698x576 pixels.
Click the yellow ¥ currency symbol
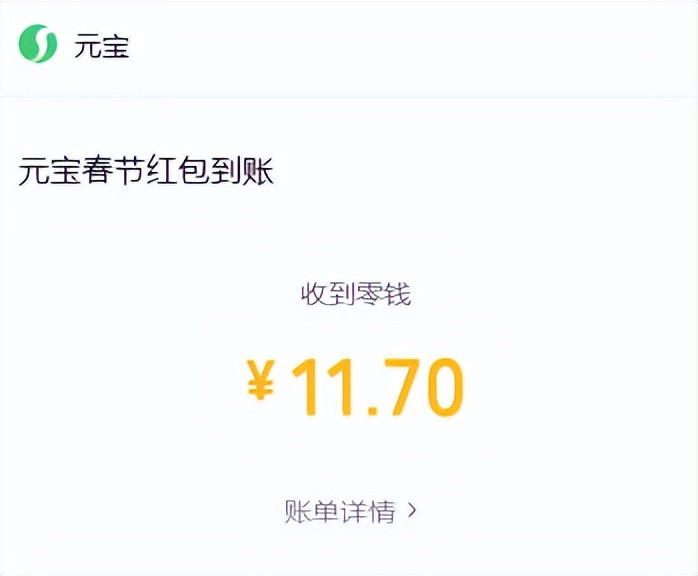pyautogui.click(x=260, y=384)
